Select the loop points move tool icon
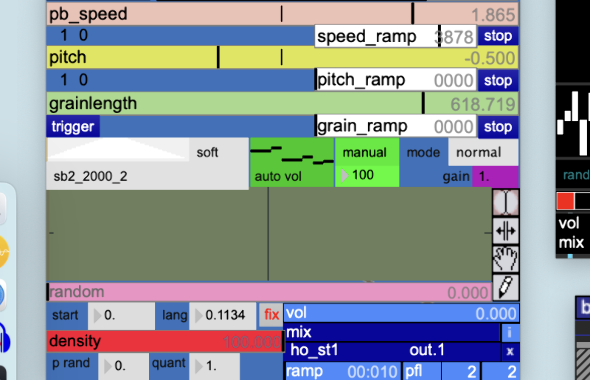Image resolution: width=590 pixels, height=380 pixels. pyautogui.click(x=506, y=231)
